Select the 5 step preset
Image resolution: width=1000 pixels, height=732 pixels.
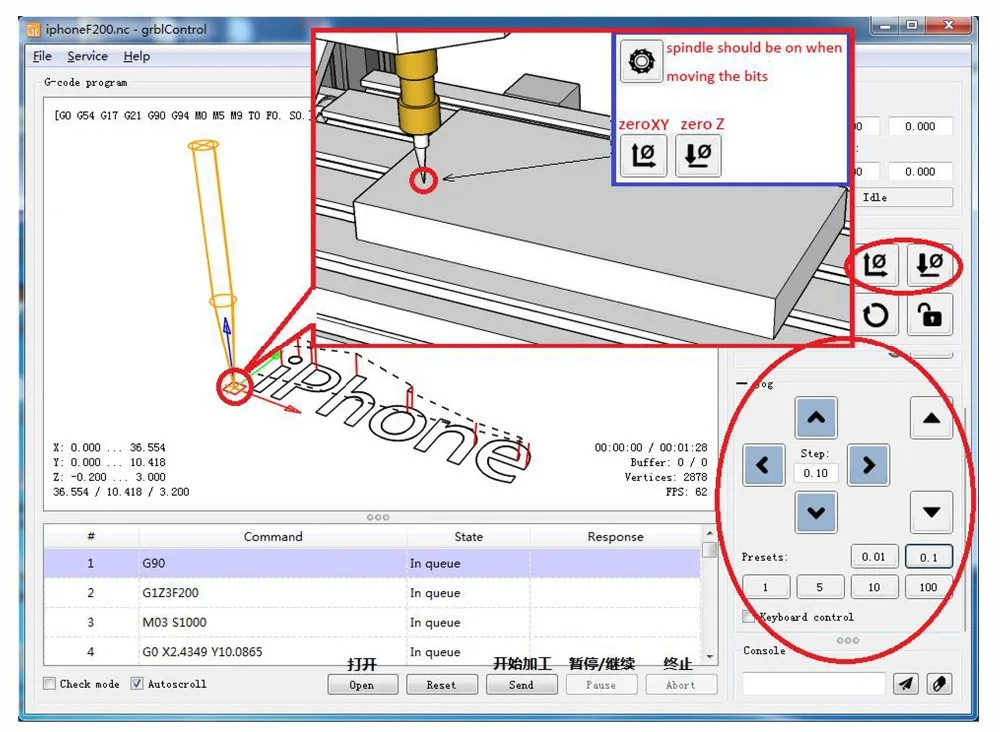(x=820, y=587)
